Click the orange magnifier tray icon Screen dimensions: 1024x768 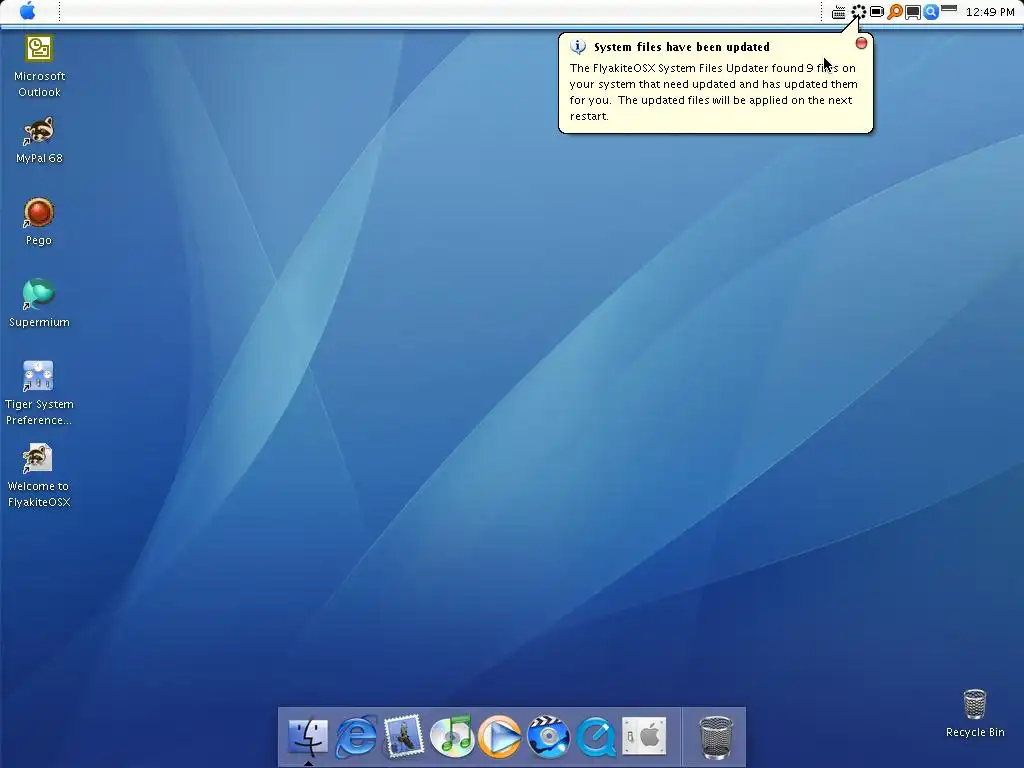(x=895, y=12)
